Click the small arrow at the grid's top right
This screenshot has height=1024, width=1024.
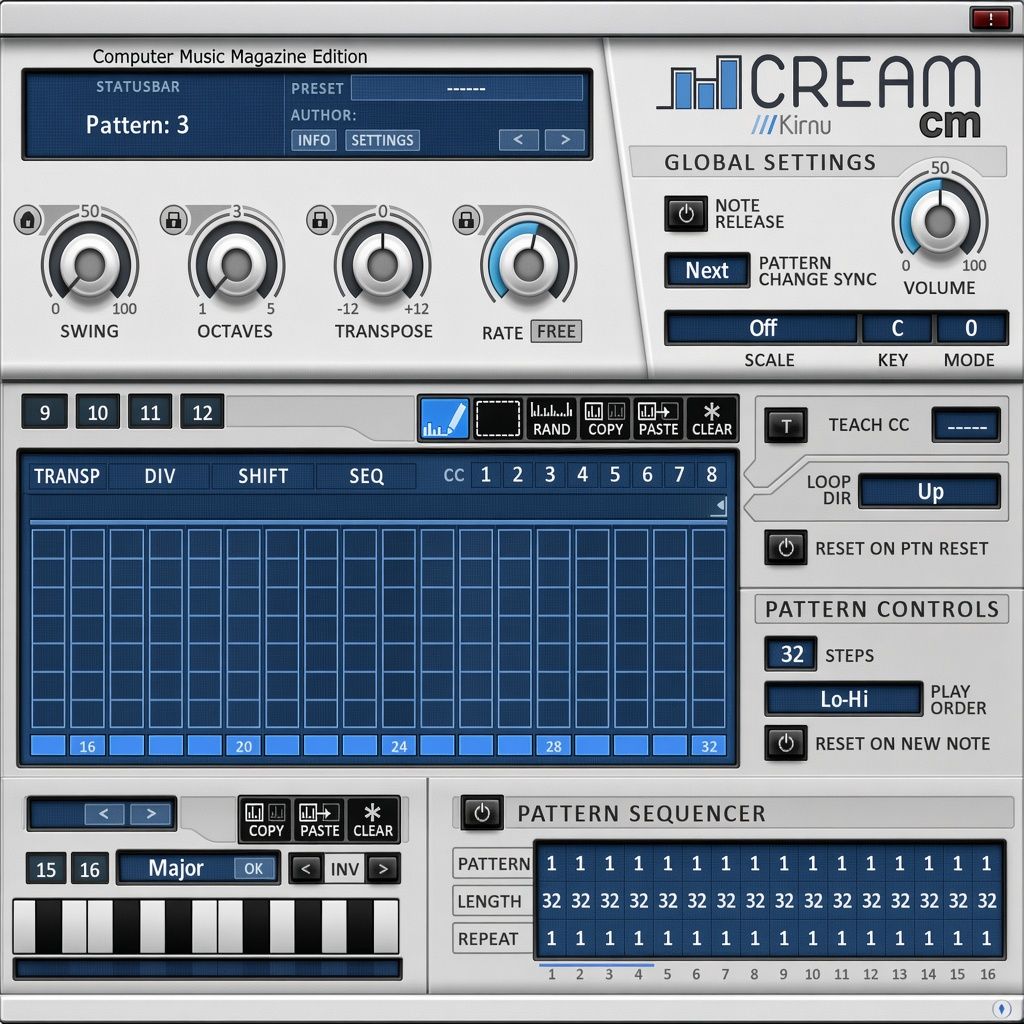[720, 505]
